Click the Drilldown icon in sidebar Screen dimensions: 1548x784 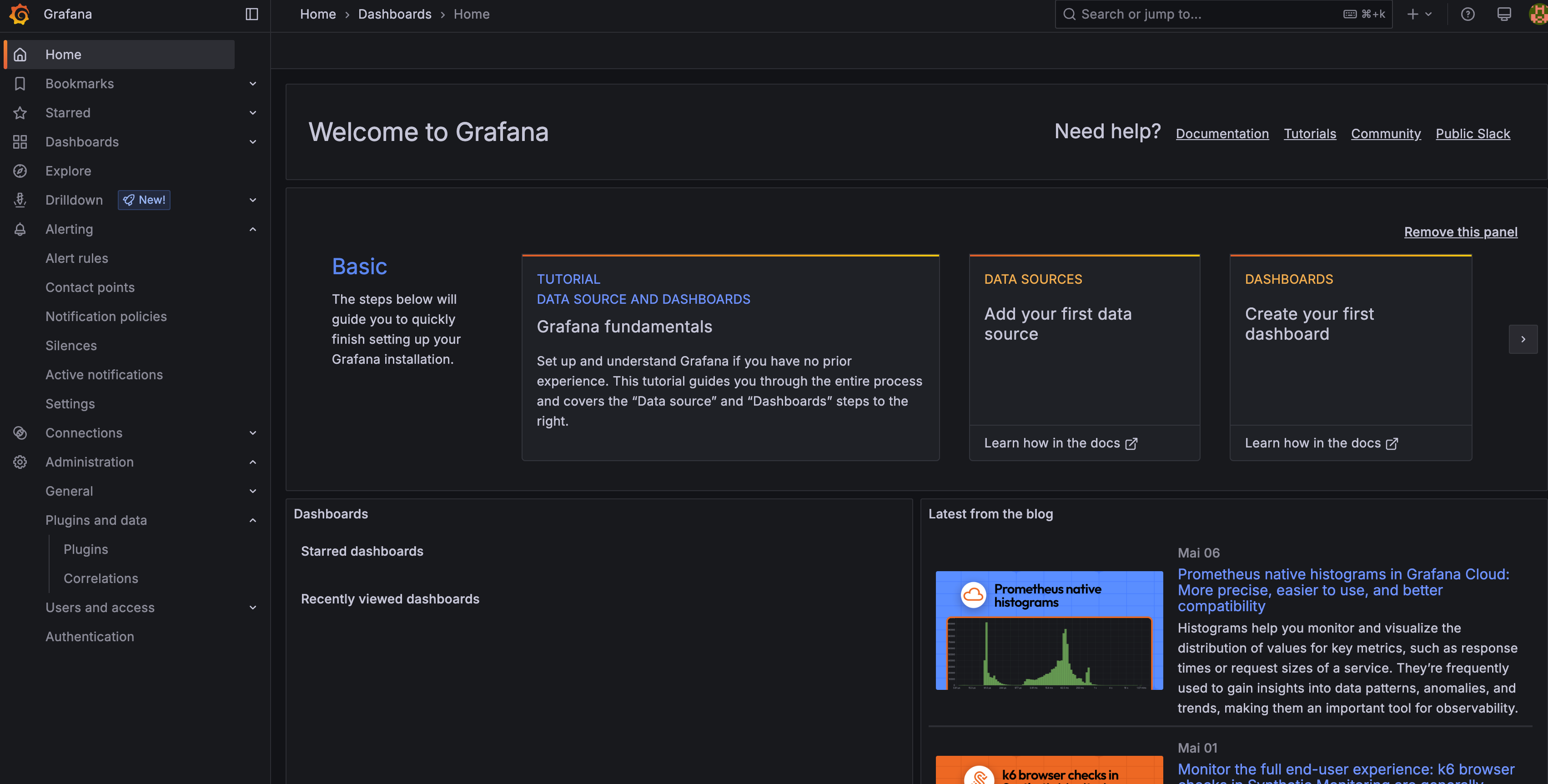point(20,200)
